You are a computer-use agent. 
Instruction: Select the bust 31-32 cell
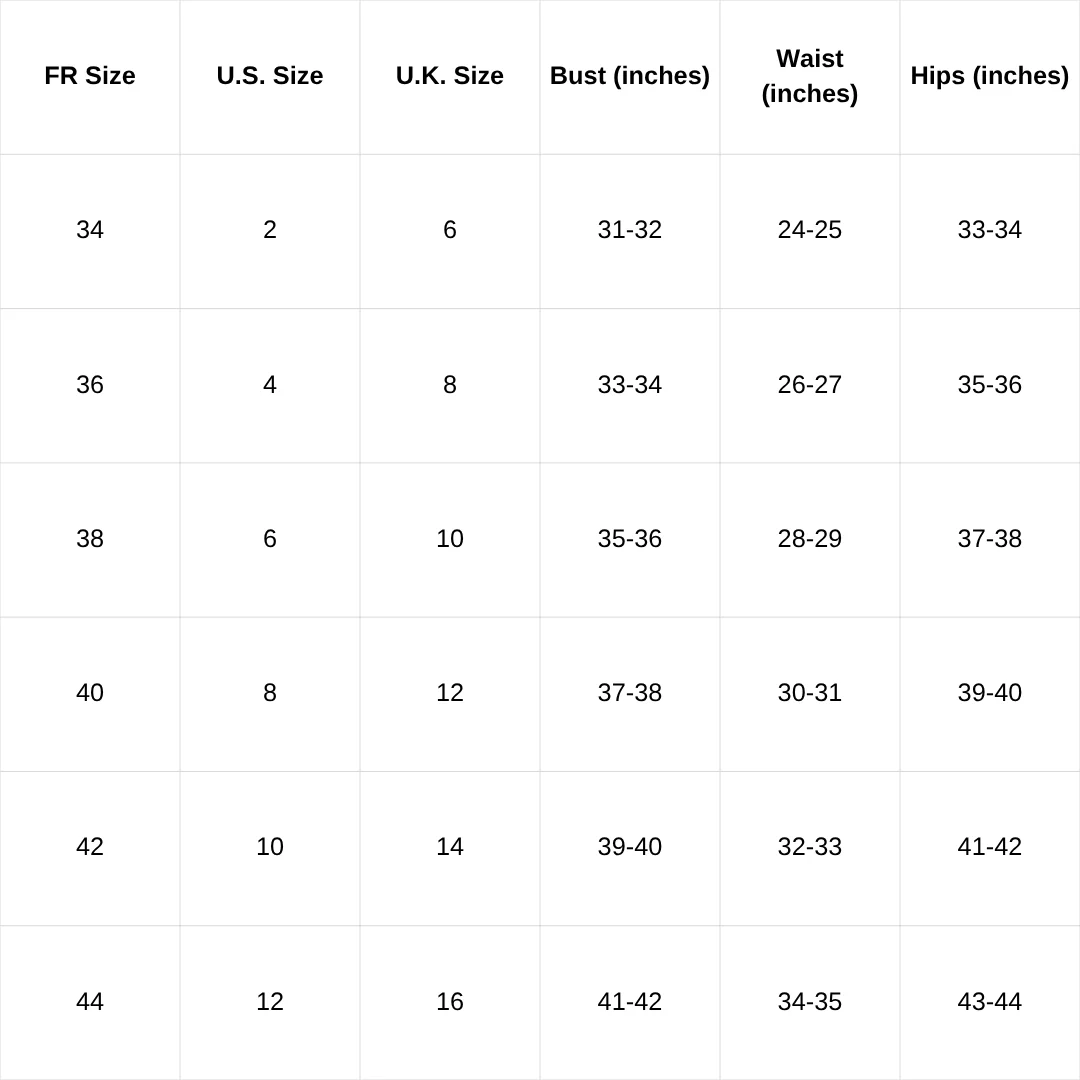[630, 230]
